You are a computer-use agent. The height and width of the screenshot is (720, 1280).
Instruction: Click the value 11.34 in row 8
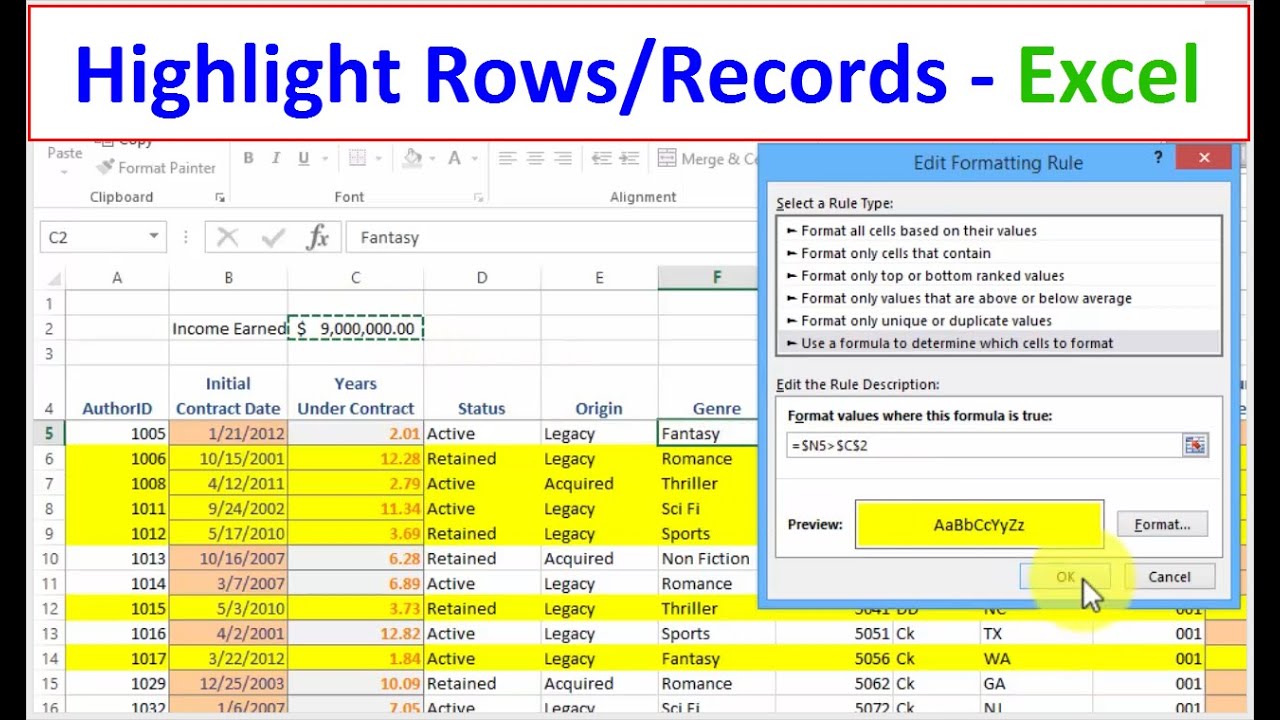coord(355,509)
